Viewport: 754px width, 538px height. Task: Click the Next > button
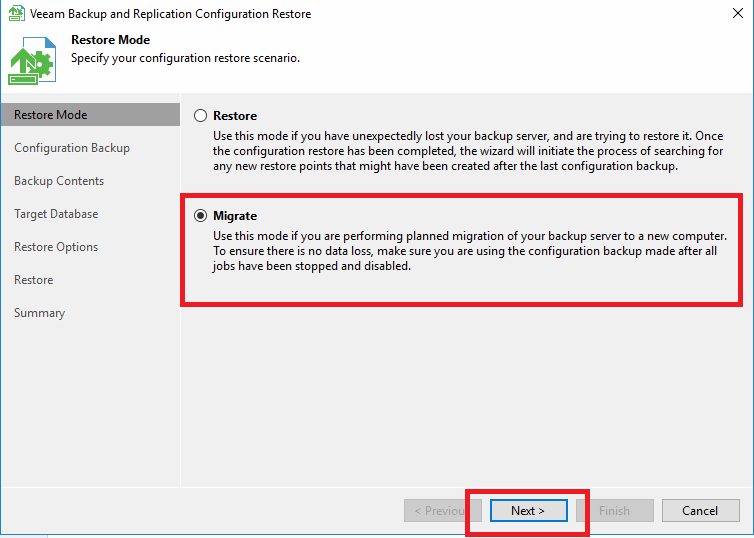point(528,511)
